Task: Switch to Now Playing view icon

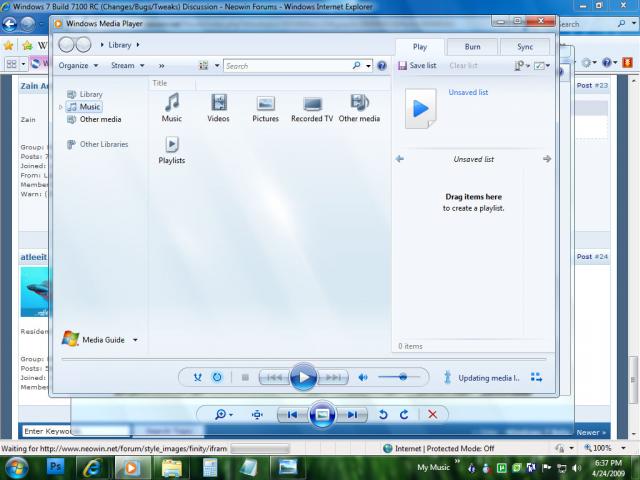Action: (x=536, y=377)
